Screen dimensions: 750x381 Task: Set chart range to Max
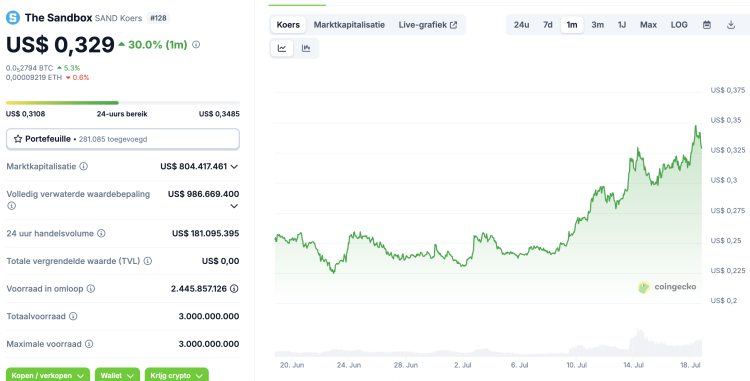[x=649, y=25]
